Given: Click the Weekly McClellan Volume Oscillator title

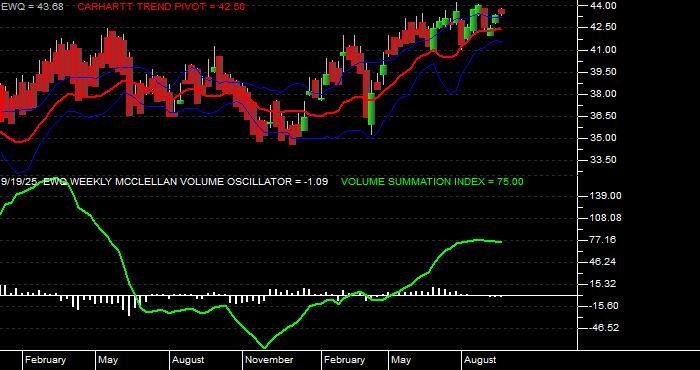Looking at the screenshot, I should coord(164,182).
